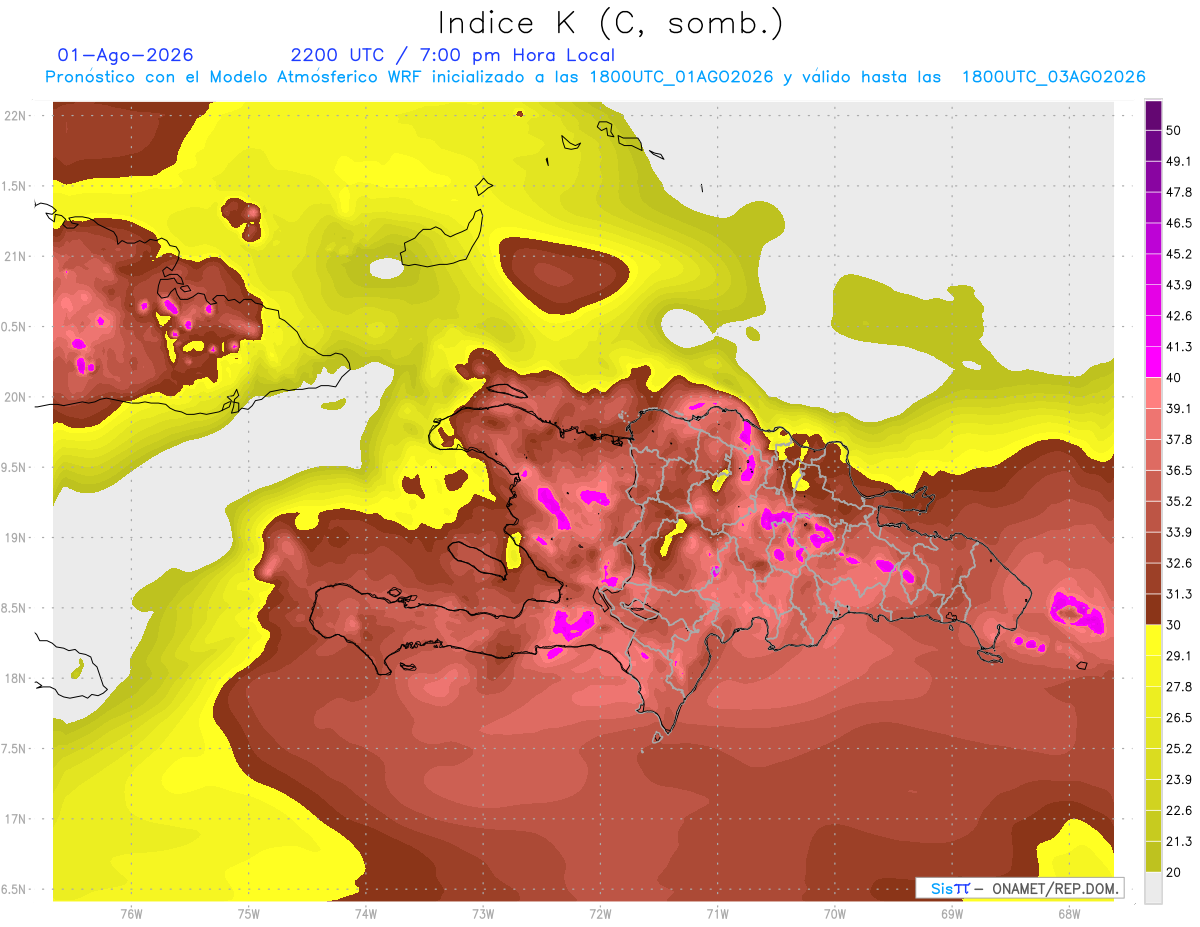
Task: Click the latitude axis label "6.5N"
Action: (15, 889)
